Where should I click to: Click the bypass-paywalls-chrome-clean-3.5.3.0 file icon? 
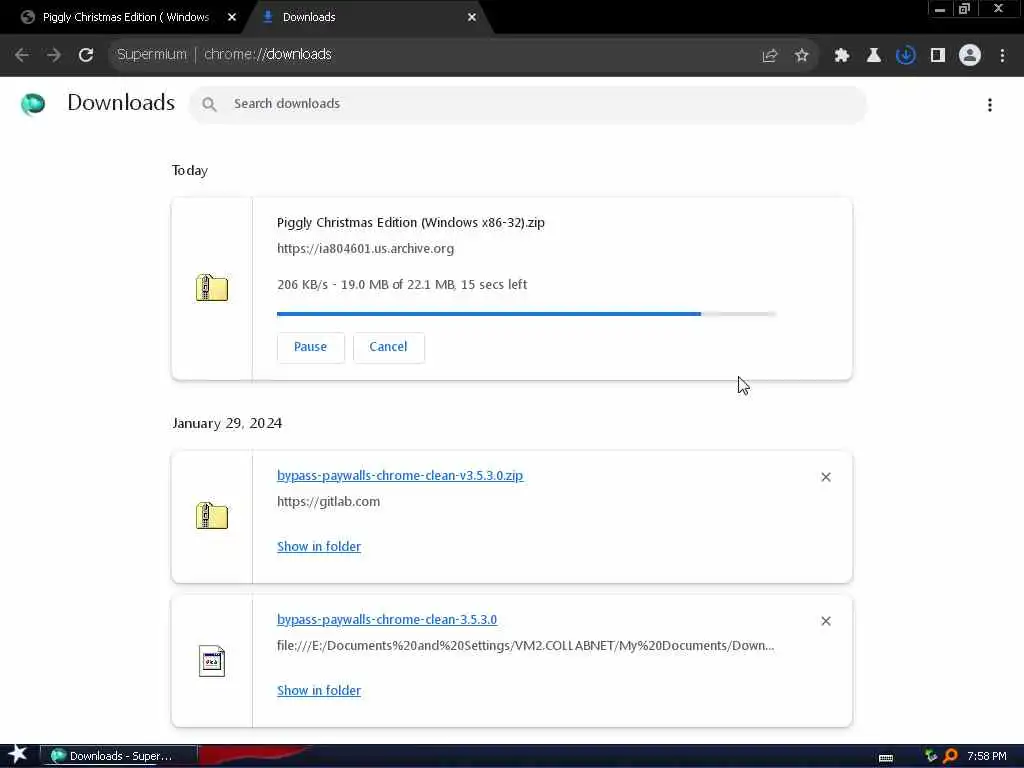[212, 661]
